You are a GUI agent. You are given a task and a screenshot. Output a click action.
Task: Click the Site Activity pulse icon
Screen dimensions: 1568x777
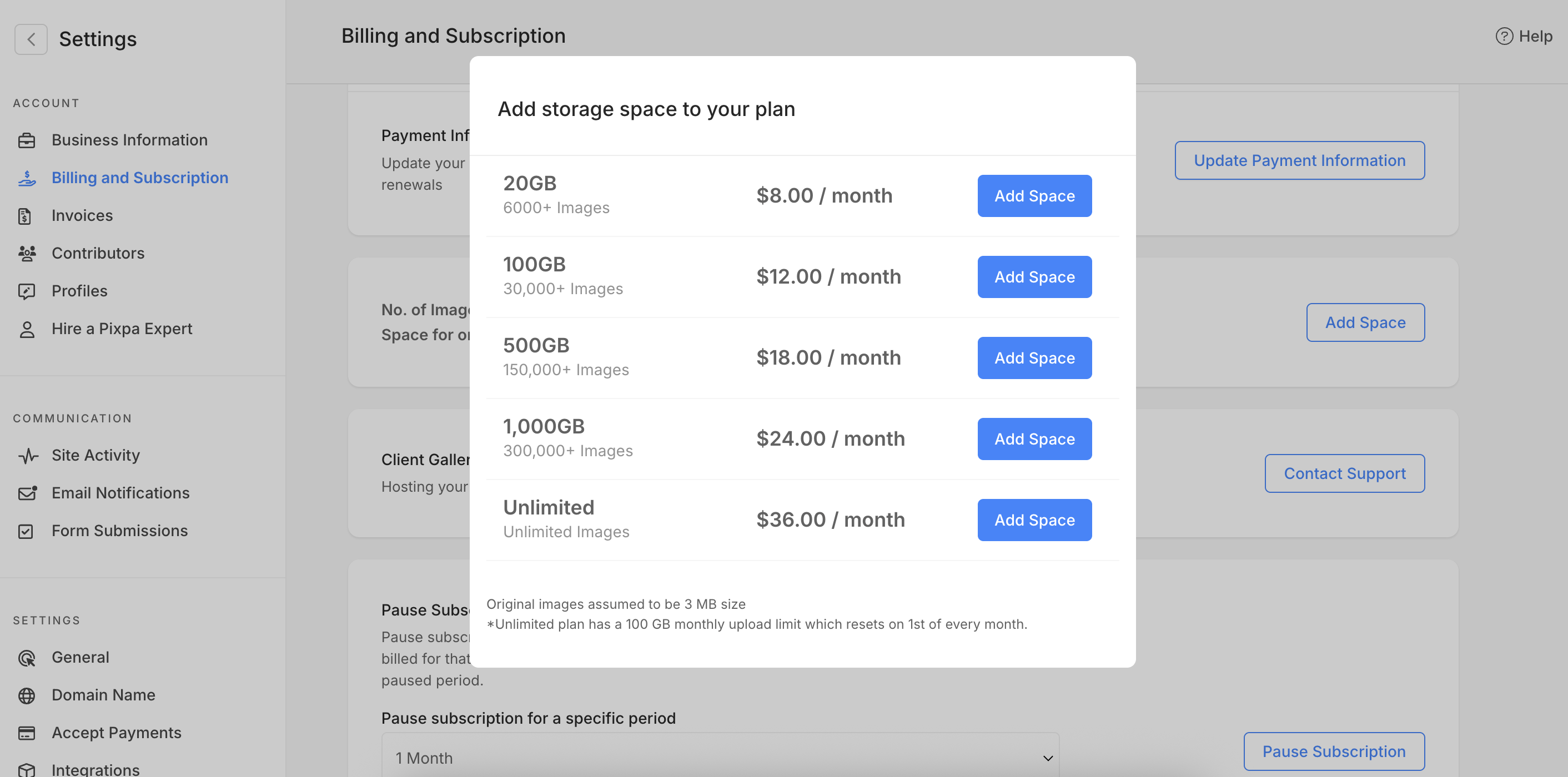pyautogui.click(x=28, y=456)
